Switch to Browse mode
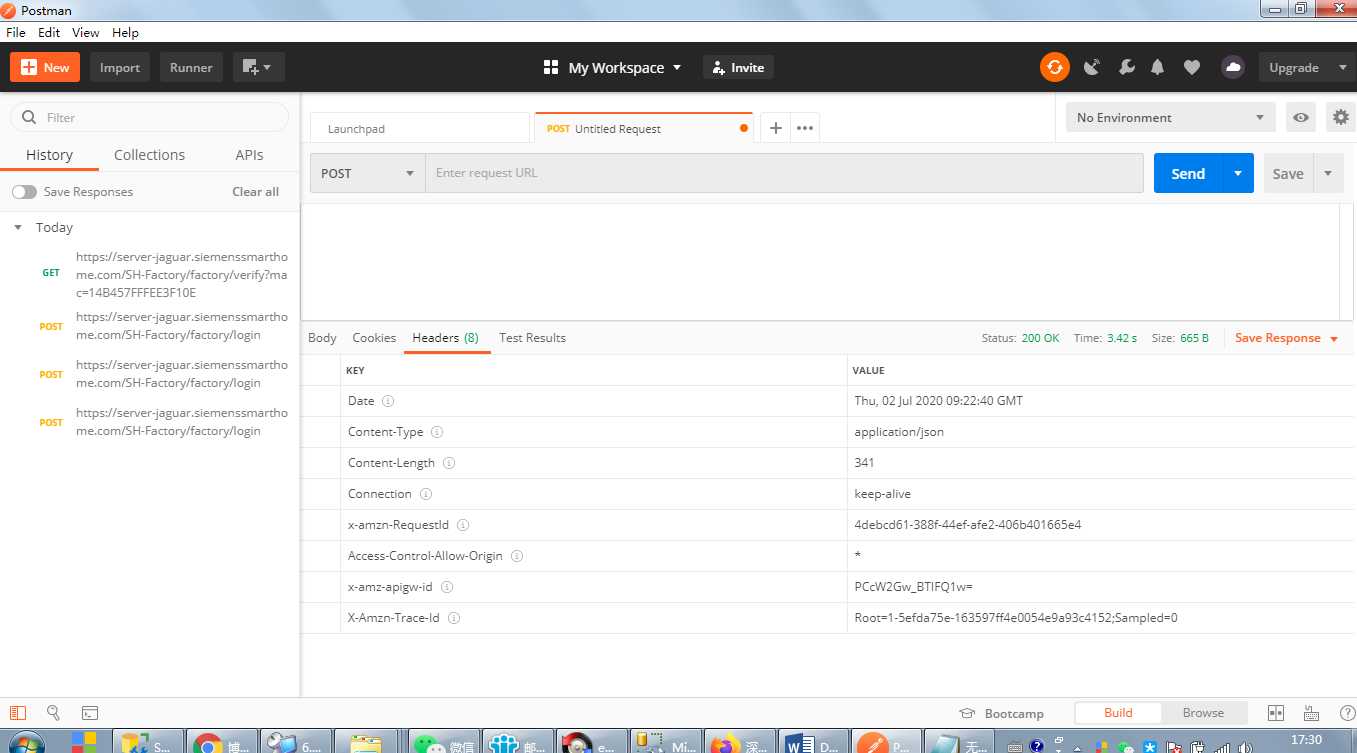This screenshot has width=1357, height=753. click(x=1203, y=713)
